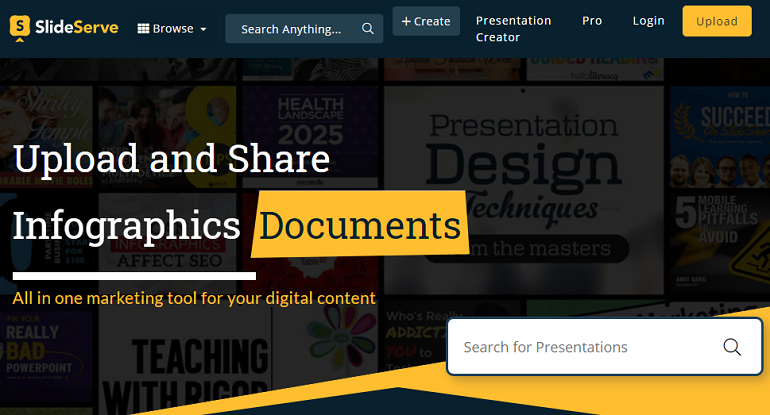770x415 pixels.
Task: Focus the Search Anything field
Action: (x=304, y=29)
